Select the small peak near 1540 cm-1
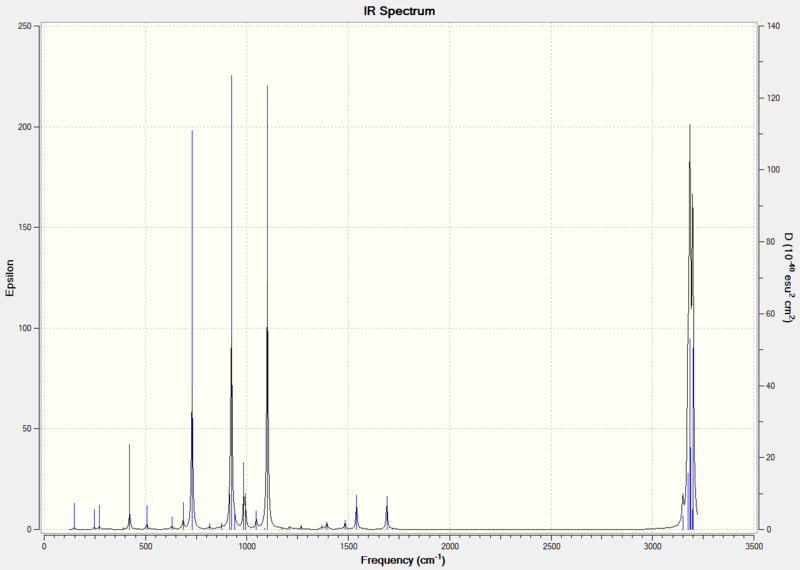 [x=356, y=512]
